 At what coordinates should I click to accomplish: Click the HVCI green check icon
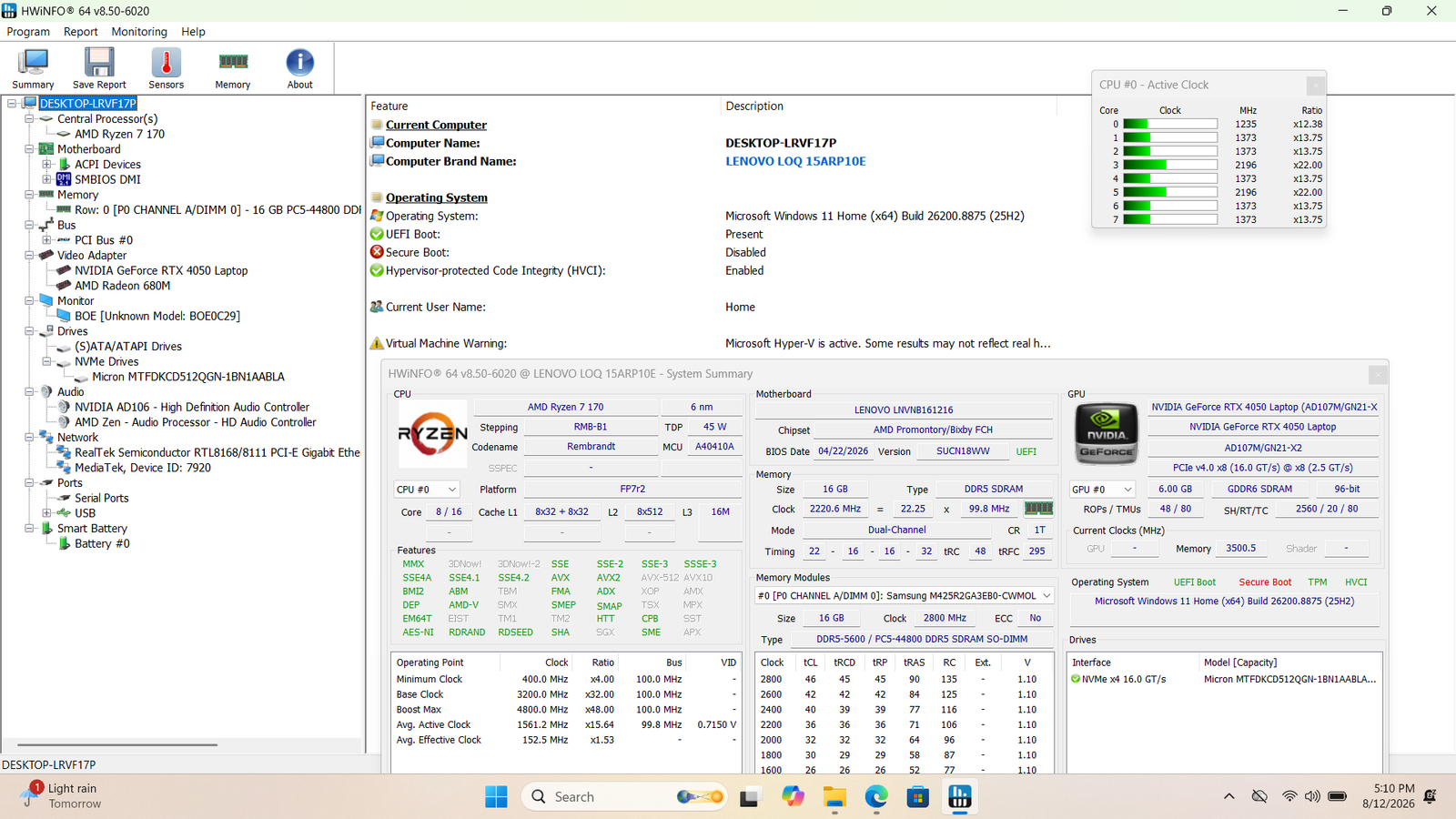pyautogui.click(x=377, y=270)
